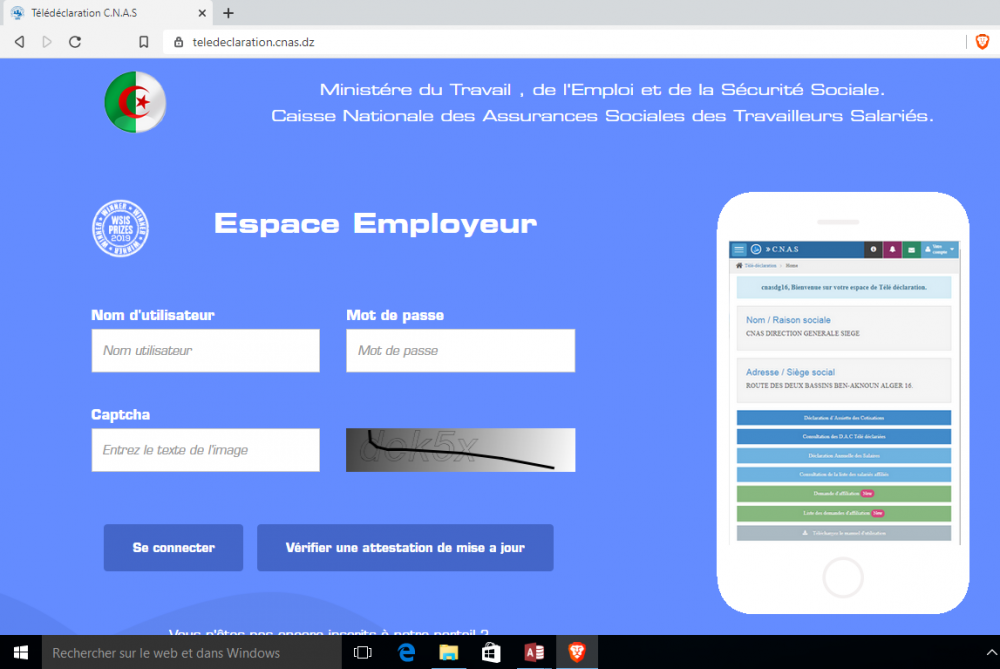1000x669 pixels.
Task: Click phone mockup Déclaration d'Assiette des Cotisations
Action: pos(844,418)
